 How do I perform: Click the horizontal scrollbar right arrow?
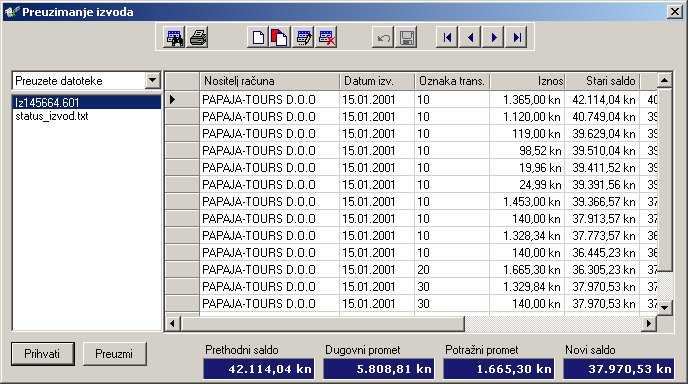point(648,324)
